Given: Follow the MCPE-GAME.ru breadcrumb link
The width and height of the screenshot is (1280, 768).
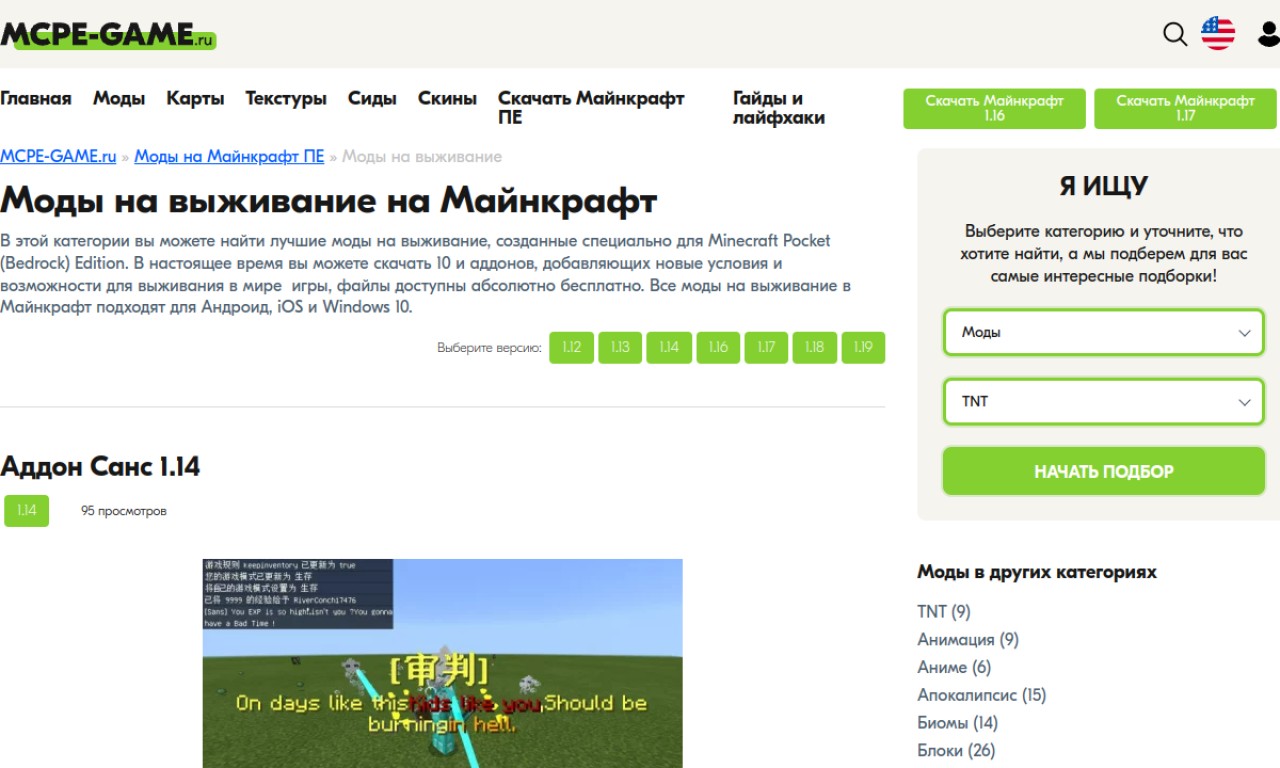Looking at the screenshot, I should coord(58,157).
